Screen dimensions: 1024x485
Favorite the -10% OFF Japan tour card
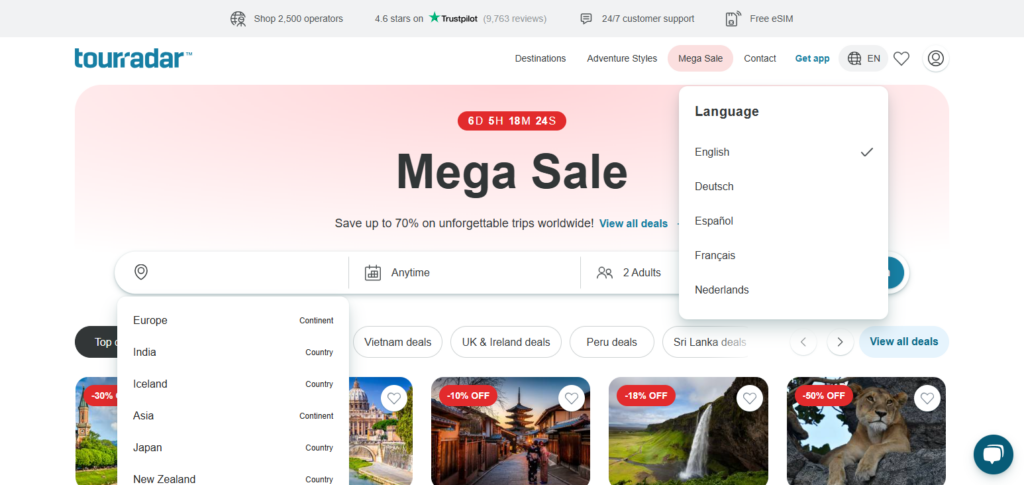click(x=571, y=398)
